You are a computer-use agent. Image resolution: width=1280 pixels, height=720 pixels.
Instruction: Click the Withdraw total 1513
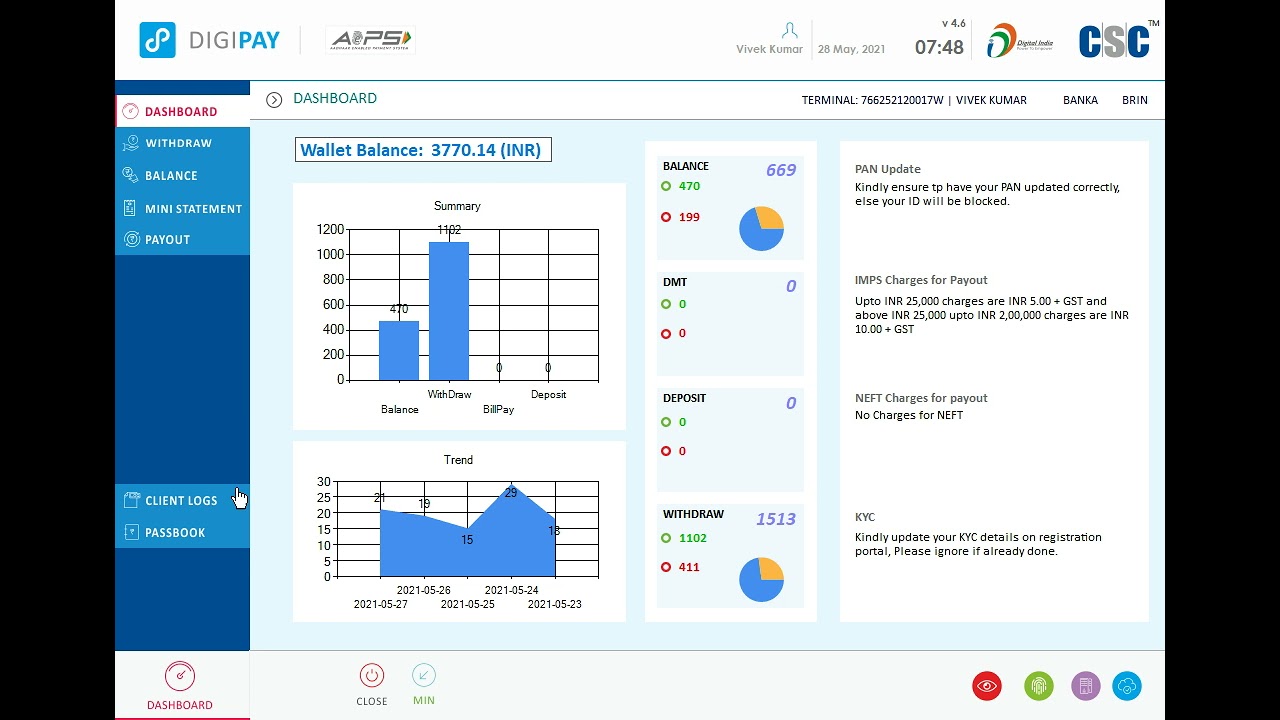pyautogui.click(x=776, y=519)
